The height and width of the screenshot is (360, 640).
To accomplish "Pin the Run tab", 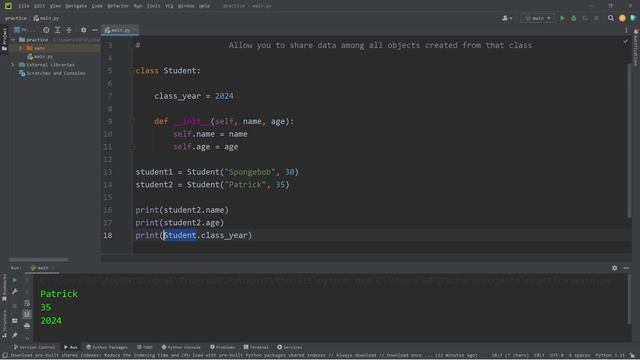I will pos(15,335).
